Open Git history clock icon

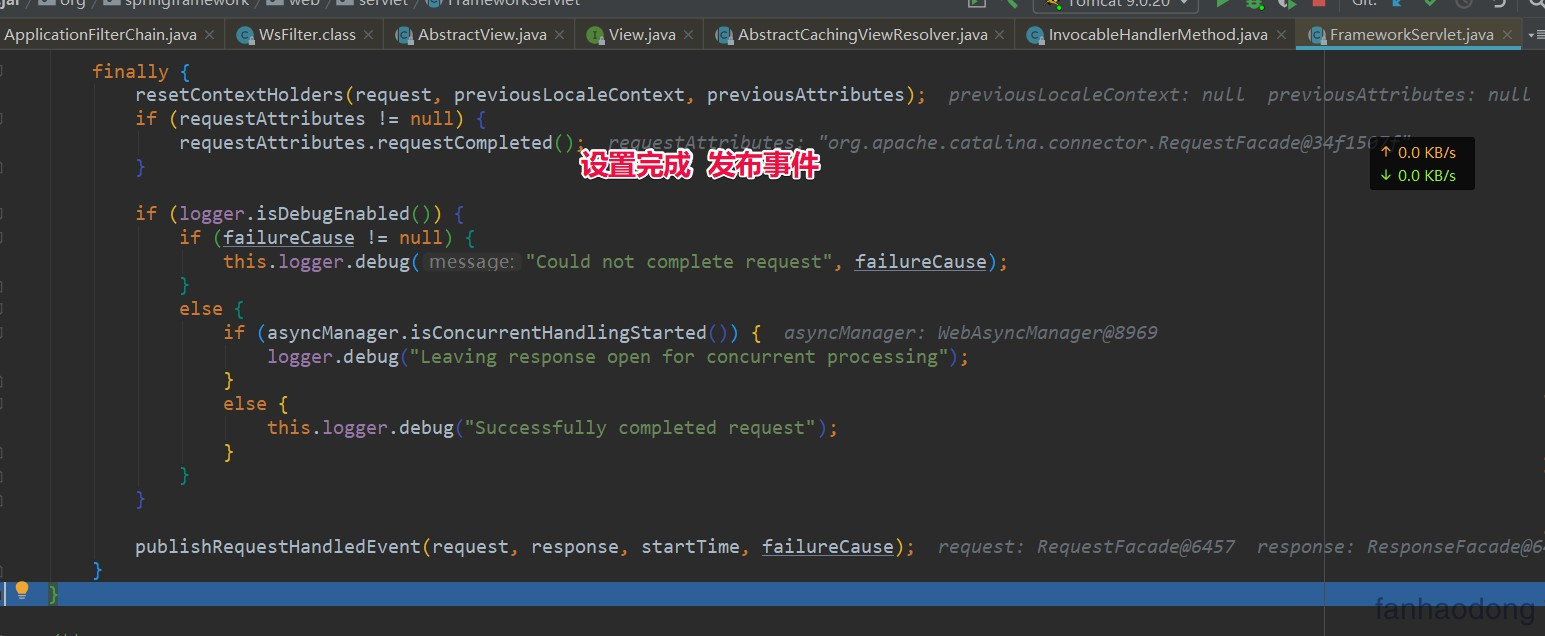point(1463,3)
